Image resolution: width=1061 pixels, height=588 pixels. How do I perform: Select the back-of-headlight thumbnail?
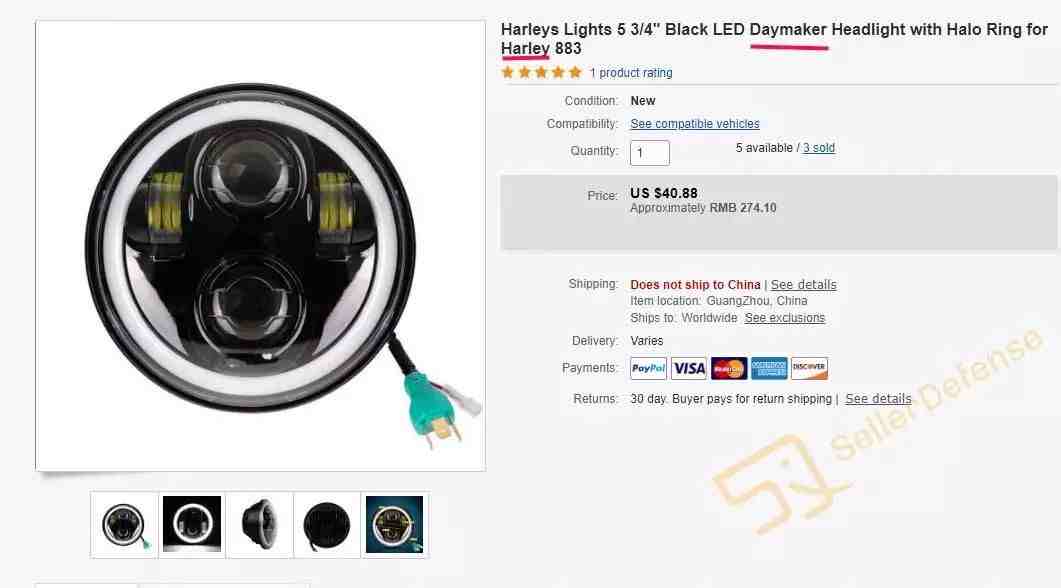(x=327, y=524)
